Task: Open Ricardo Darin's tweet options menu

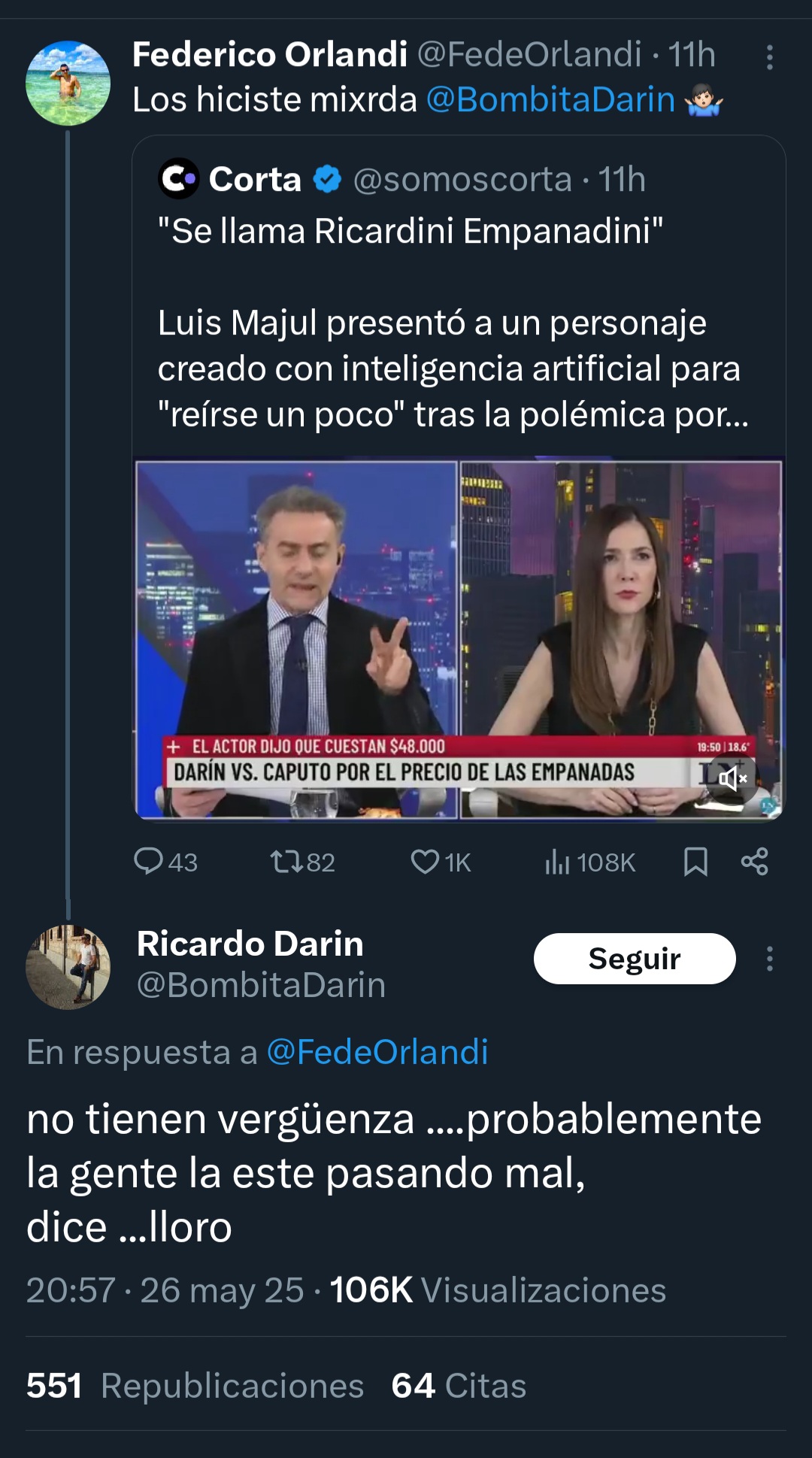Action: pos(769,959)
